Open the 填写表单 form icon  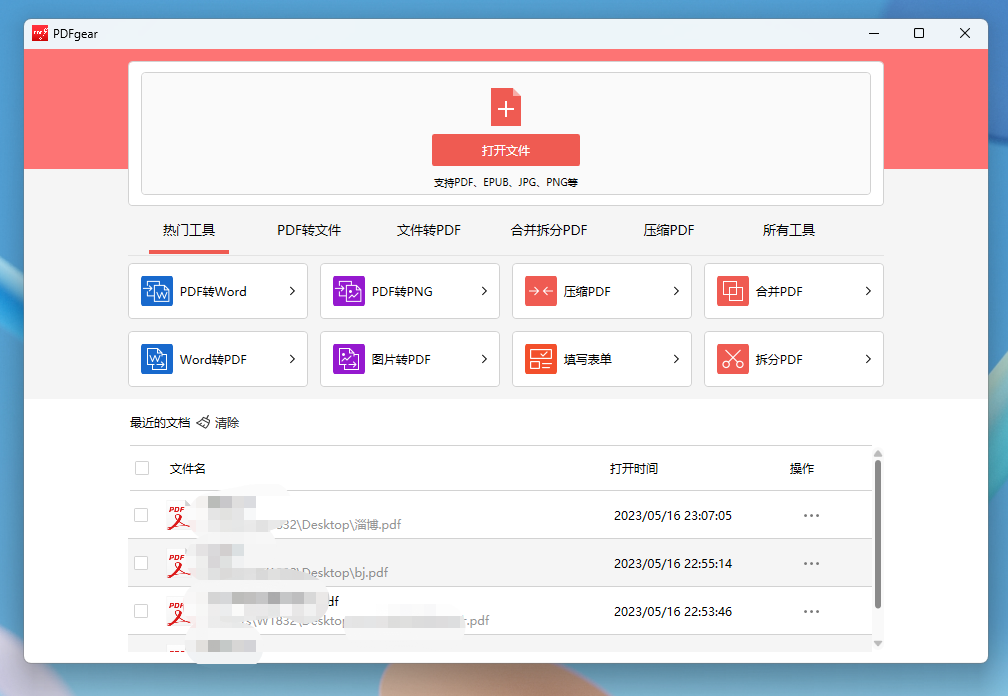click(x=541, y=359)
